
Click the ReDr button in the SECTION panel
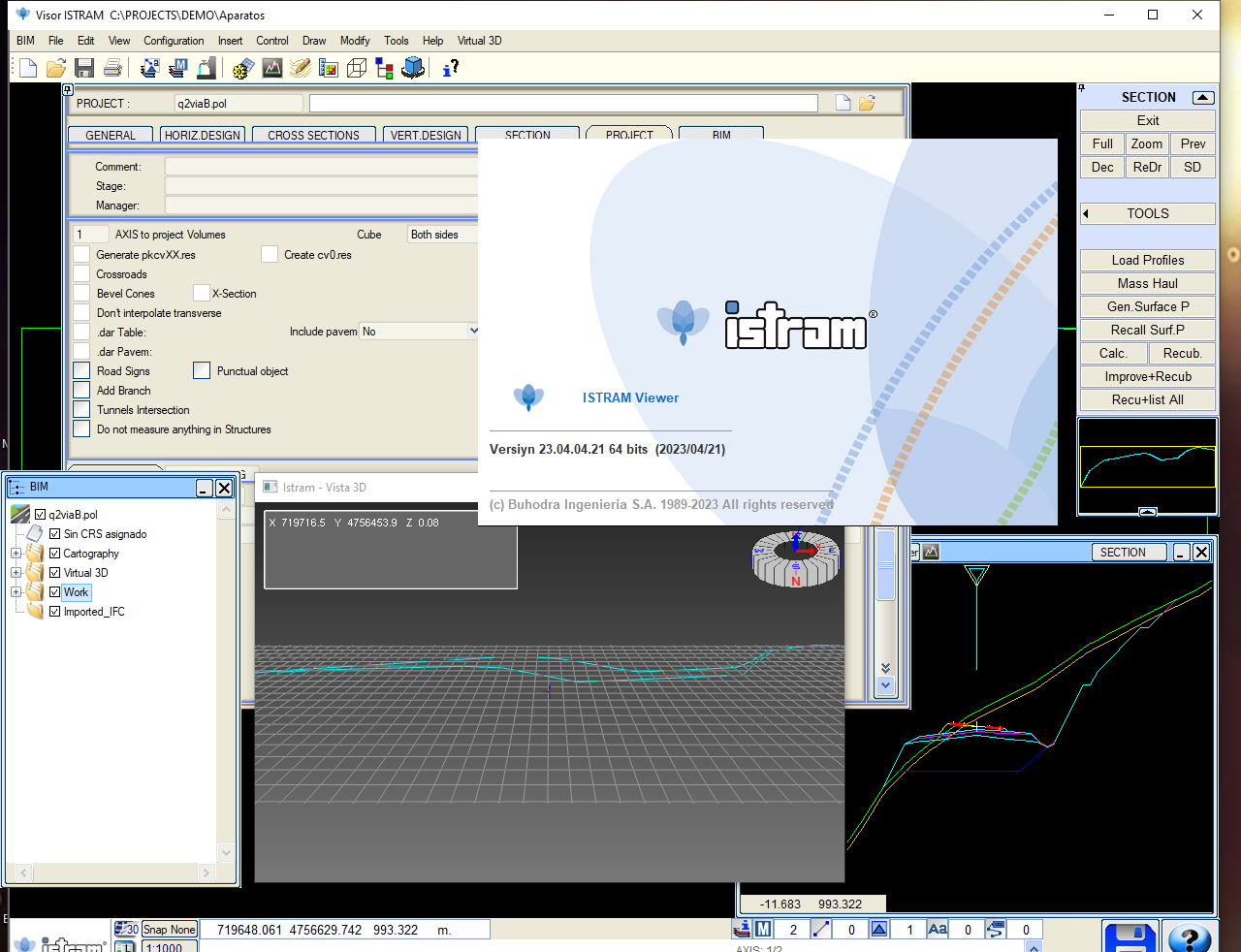(x=1147, y=167)
